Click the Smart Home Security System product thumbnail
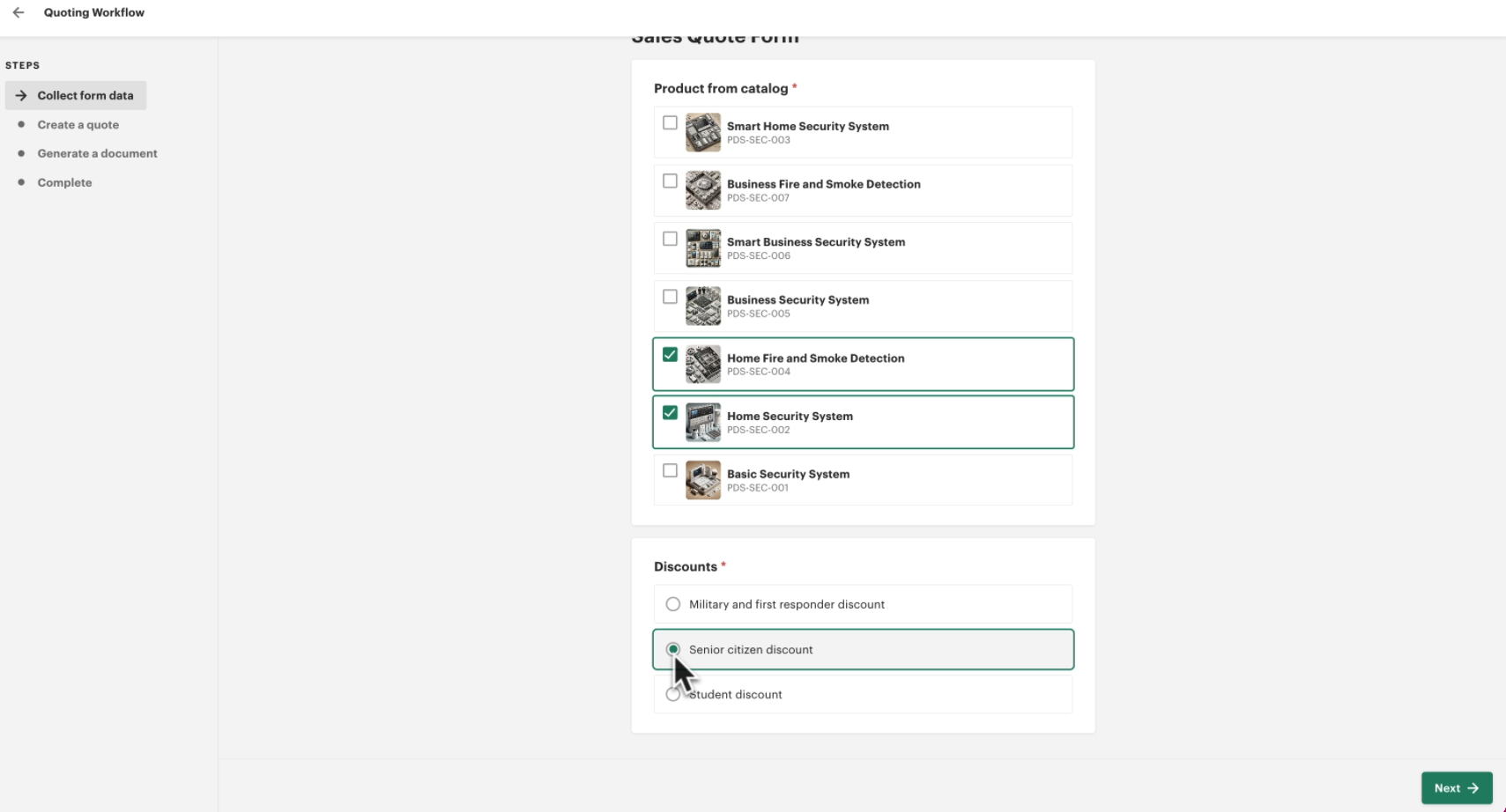The image size is (1506, 812). [x=702, y=132]
